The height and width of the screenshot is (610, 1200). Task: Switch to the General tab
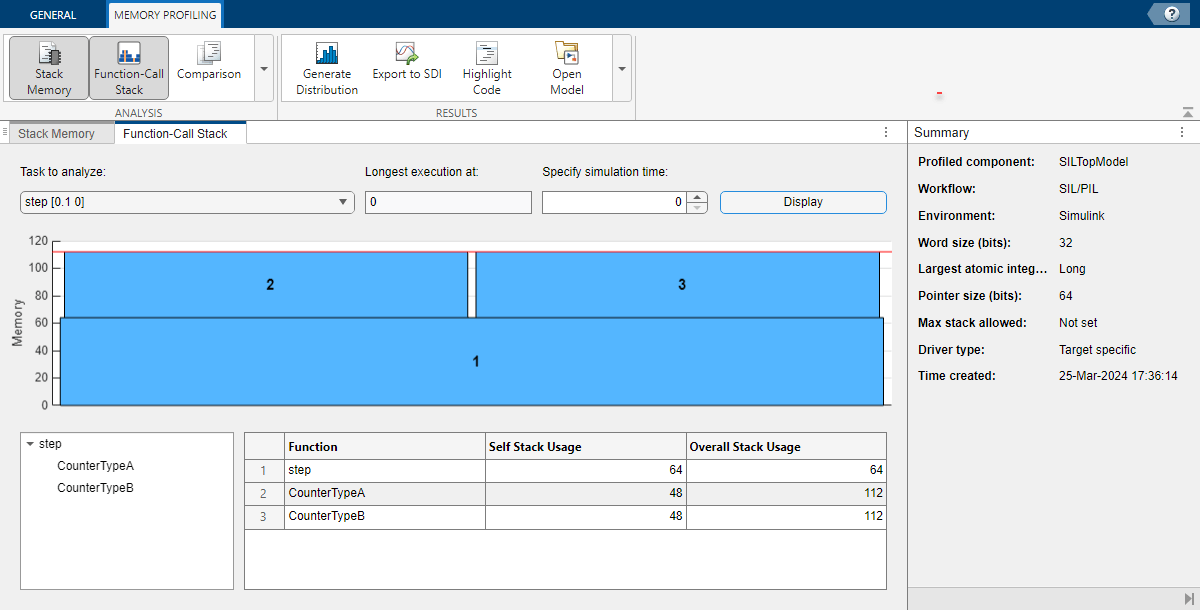click(53, 15)
